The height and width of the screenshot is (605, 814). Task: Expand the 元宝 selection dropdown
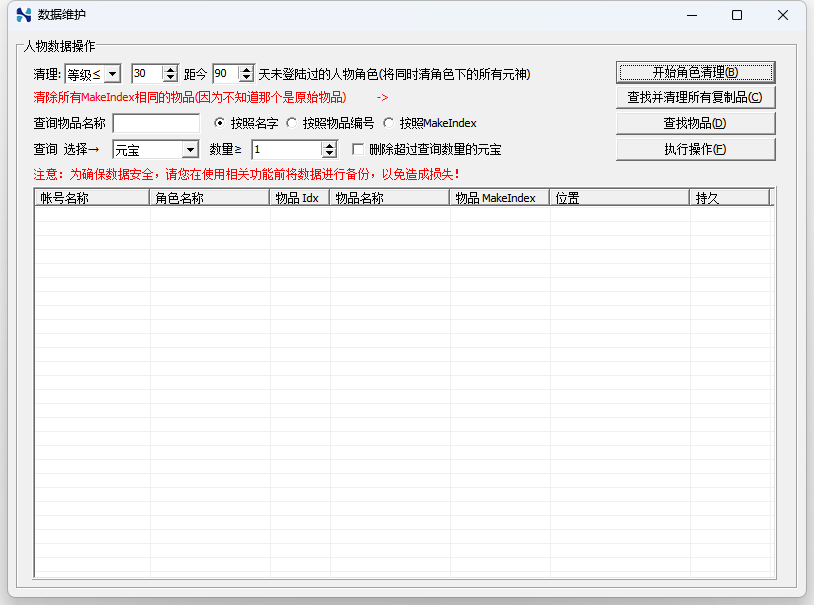[x=190, y=149]
